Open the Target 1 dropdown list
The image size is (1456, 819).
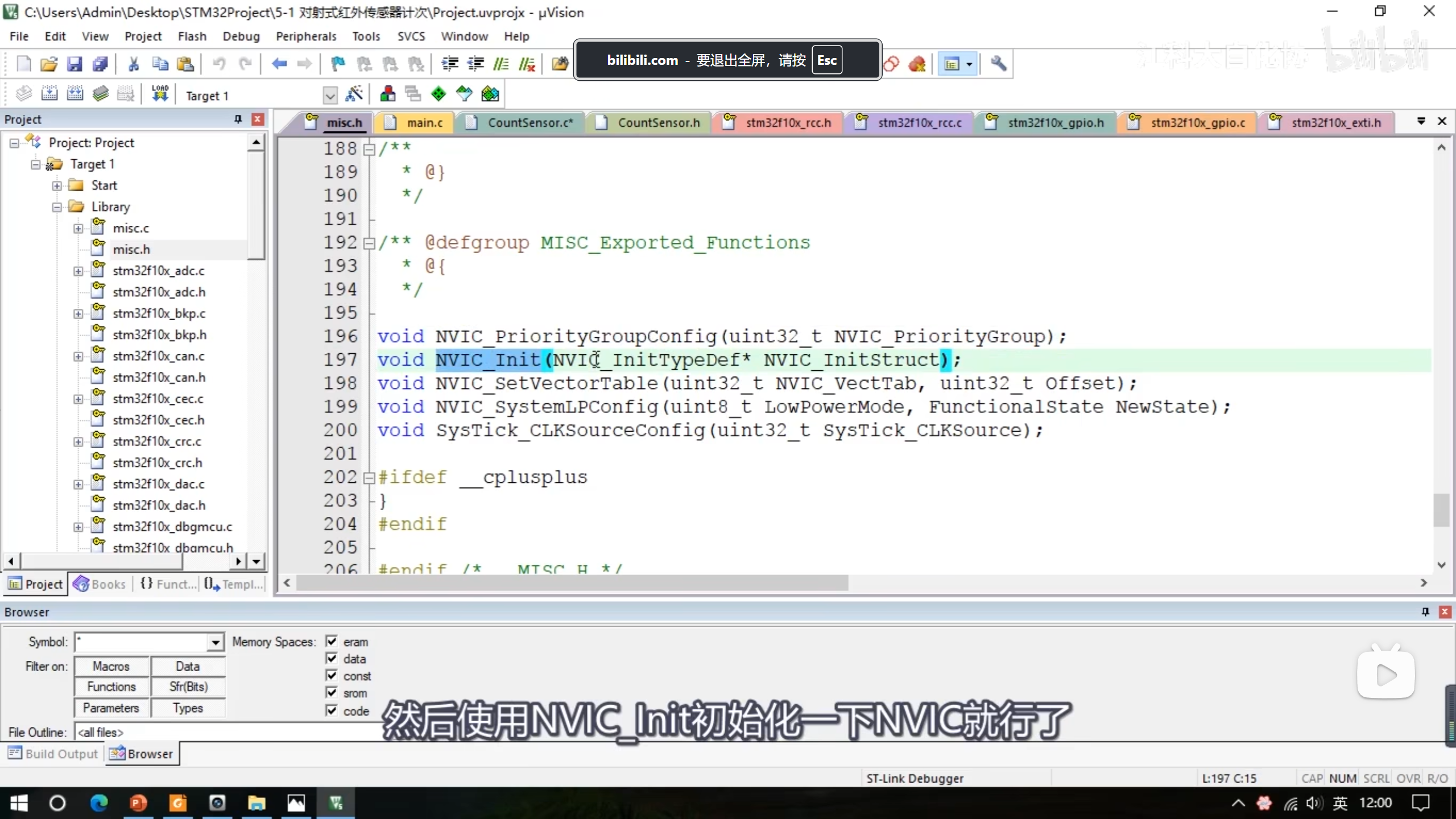pyautogui.click(x=330, y=96)
